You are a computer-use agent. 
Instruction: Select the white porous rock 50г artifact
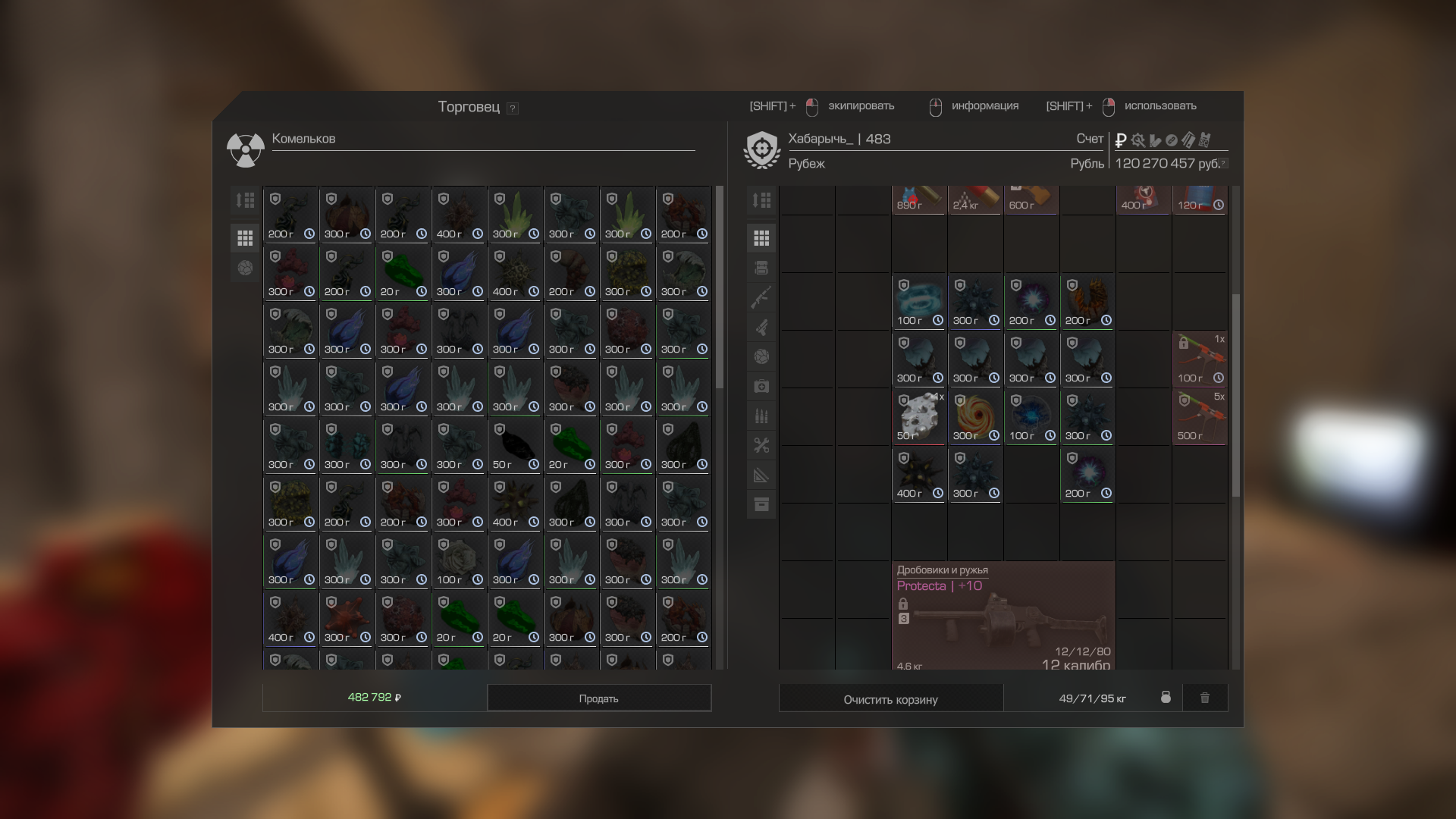[919, 416]
